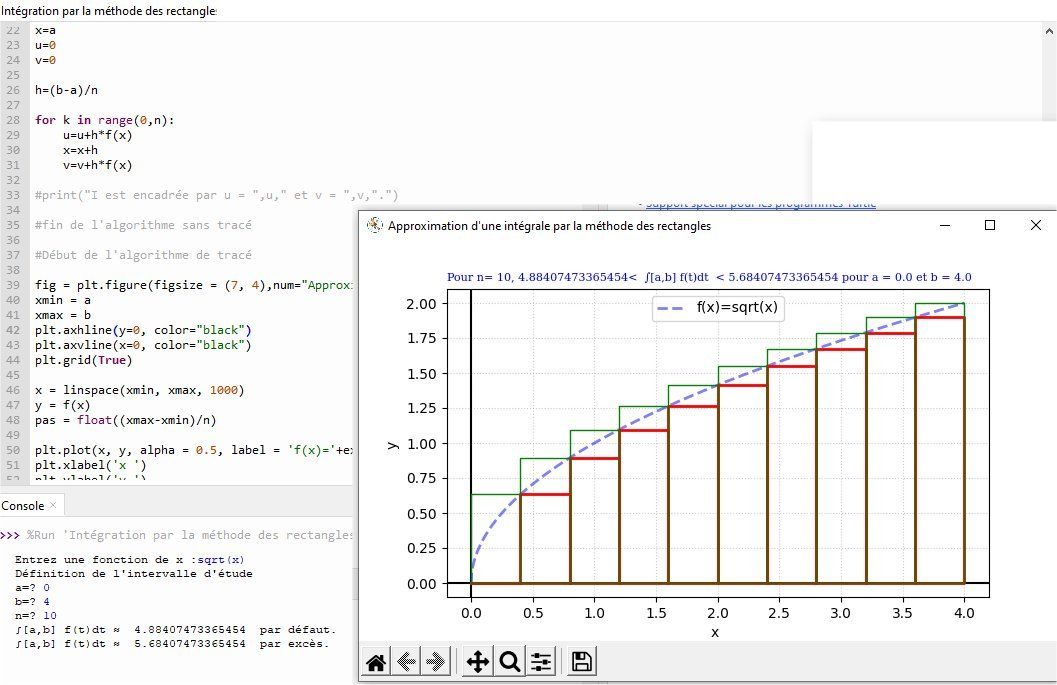The image size is (1057, 685).
Task: Click the matplotlib icon in figure title bar
Action: (x=375, y=226)
